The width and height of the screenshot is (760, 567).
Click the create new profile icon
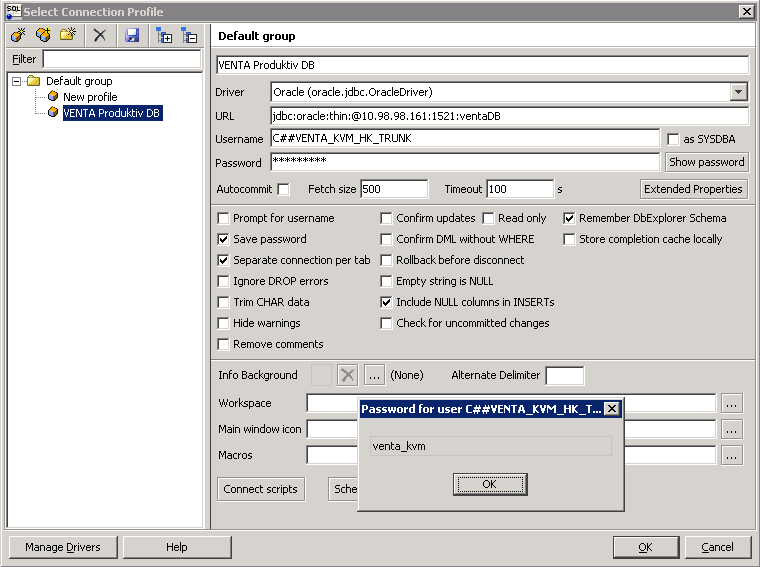pos(17,35)
